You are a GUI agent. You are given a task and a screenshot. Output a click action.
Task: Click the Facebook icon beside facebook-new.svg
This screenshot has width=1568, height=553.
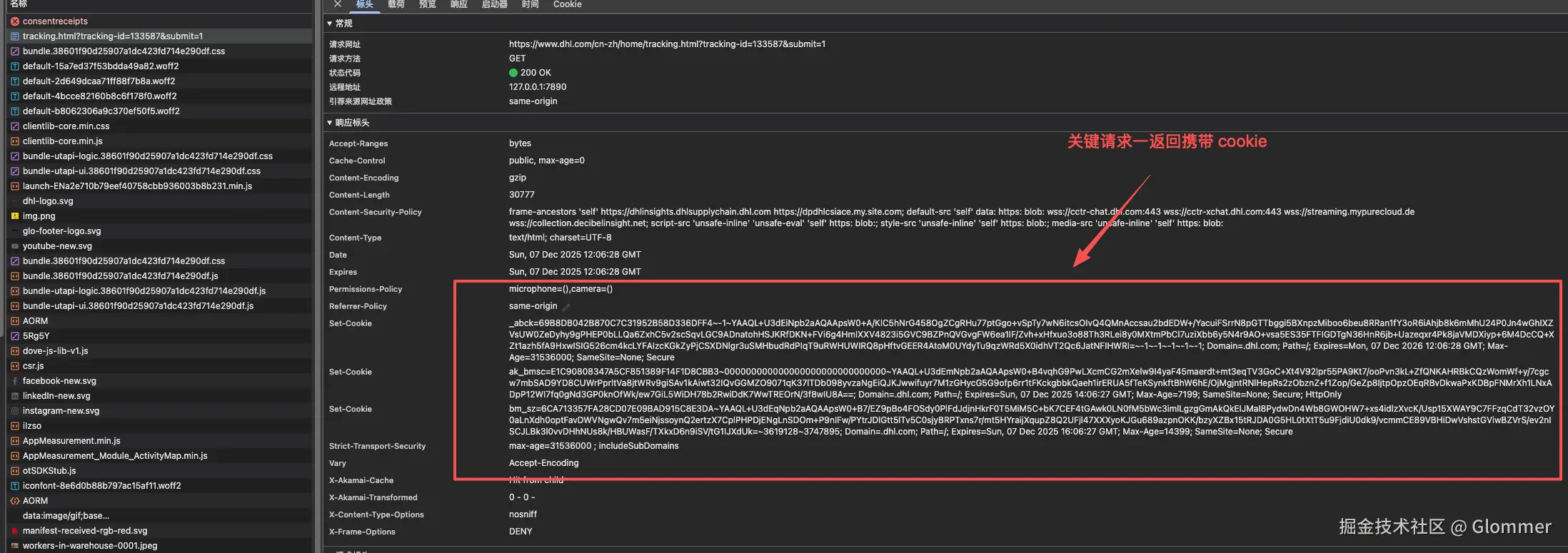[x=14, y=381]
